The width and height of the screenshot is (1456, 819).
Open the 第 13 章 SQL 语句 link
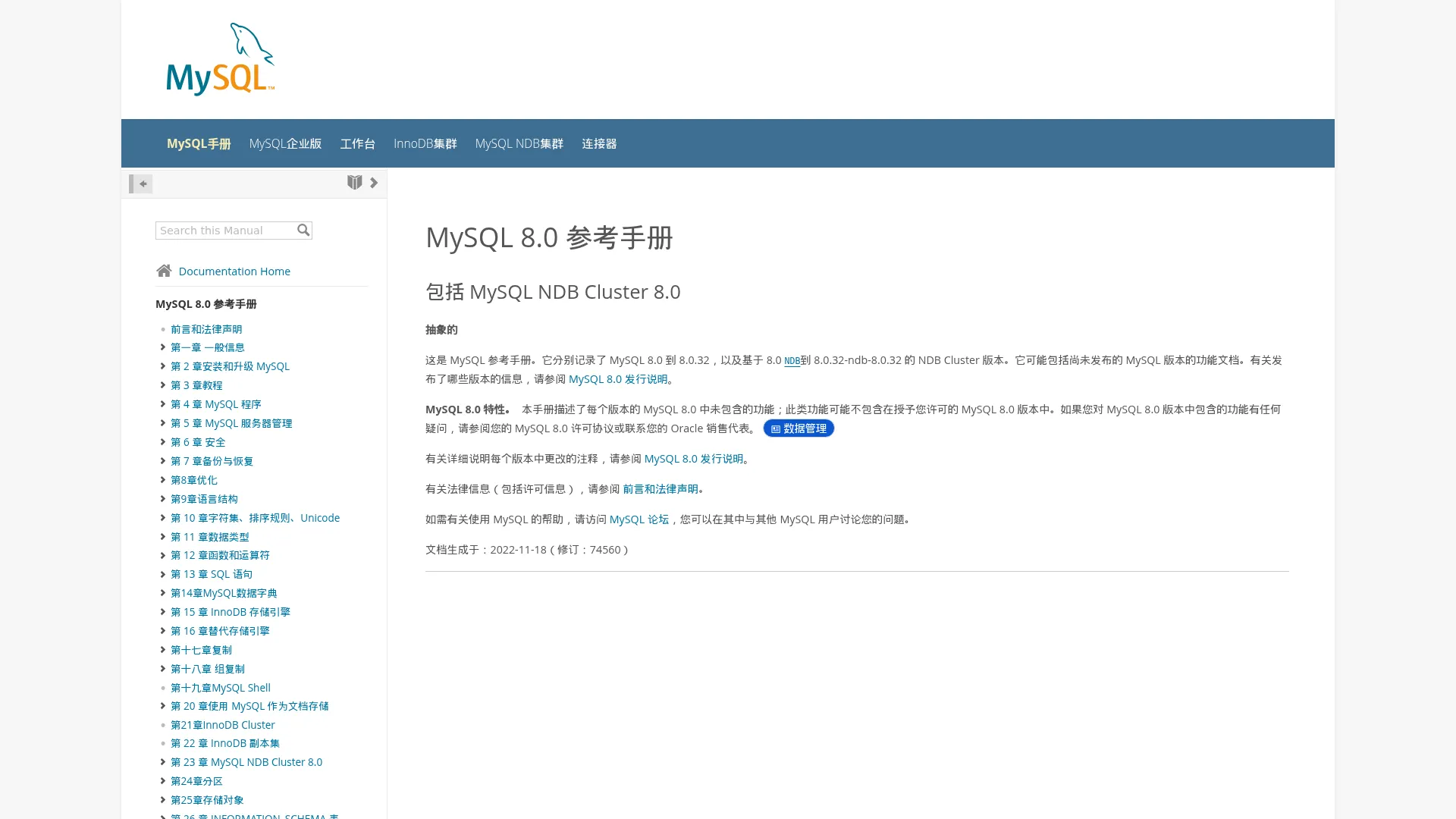(212, 574)
